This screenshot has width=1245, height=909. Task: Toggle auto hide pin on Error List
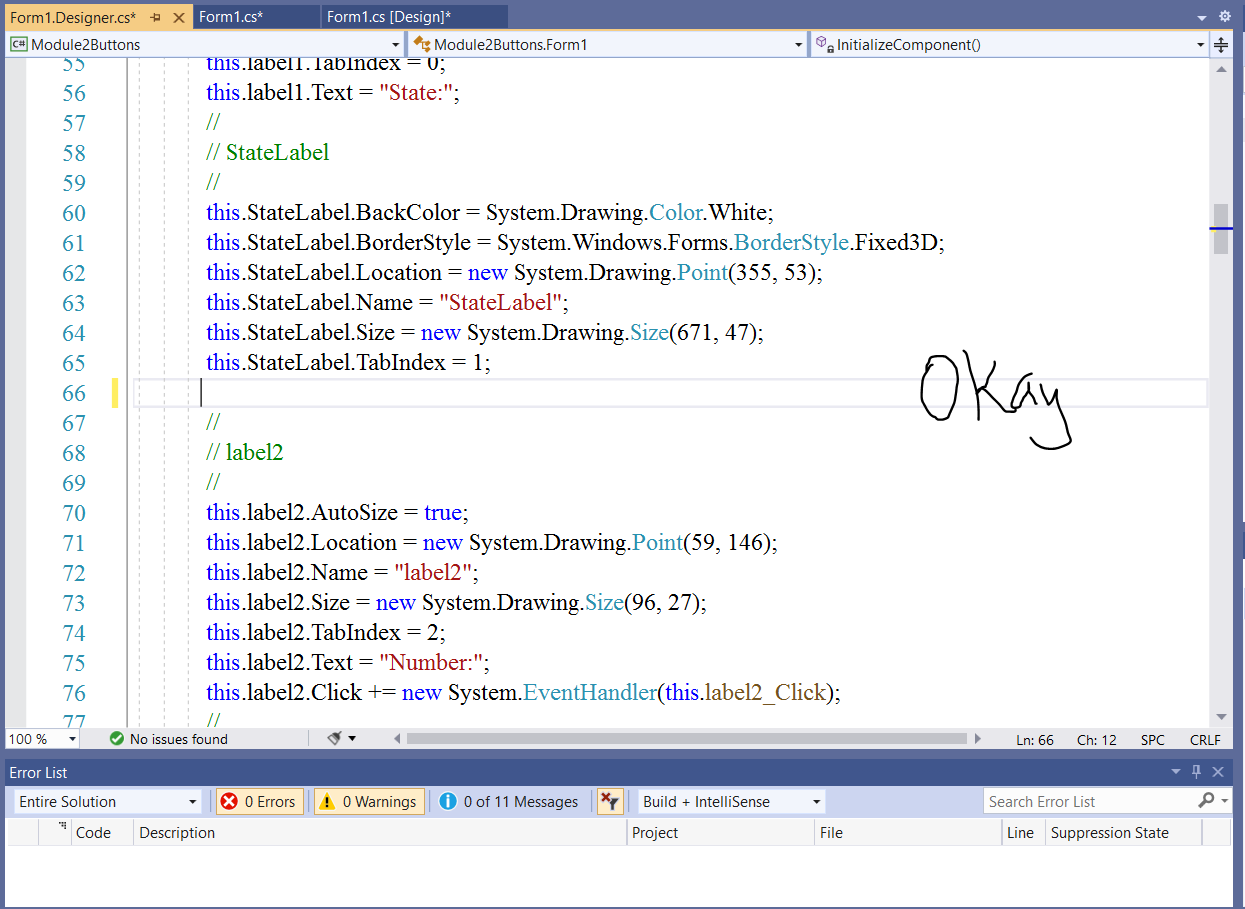click(1197, 772)
